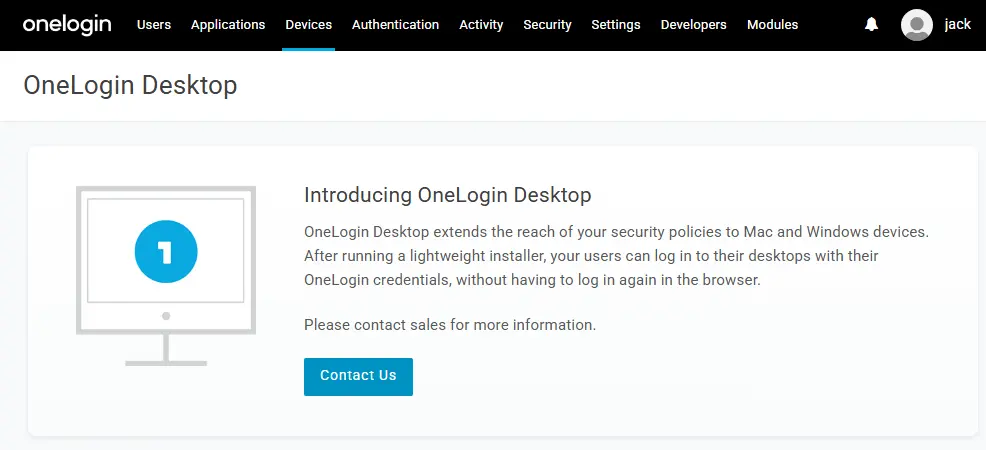Open the Modules menu
Viewport: 986px width, 450px height.
[x=773, y=25]
